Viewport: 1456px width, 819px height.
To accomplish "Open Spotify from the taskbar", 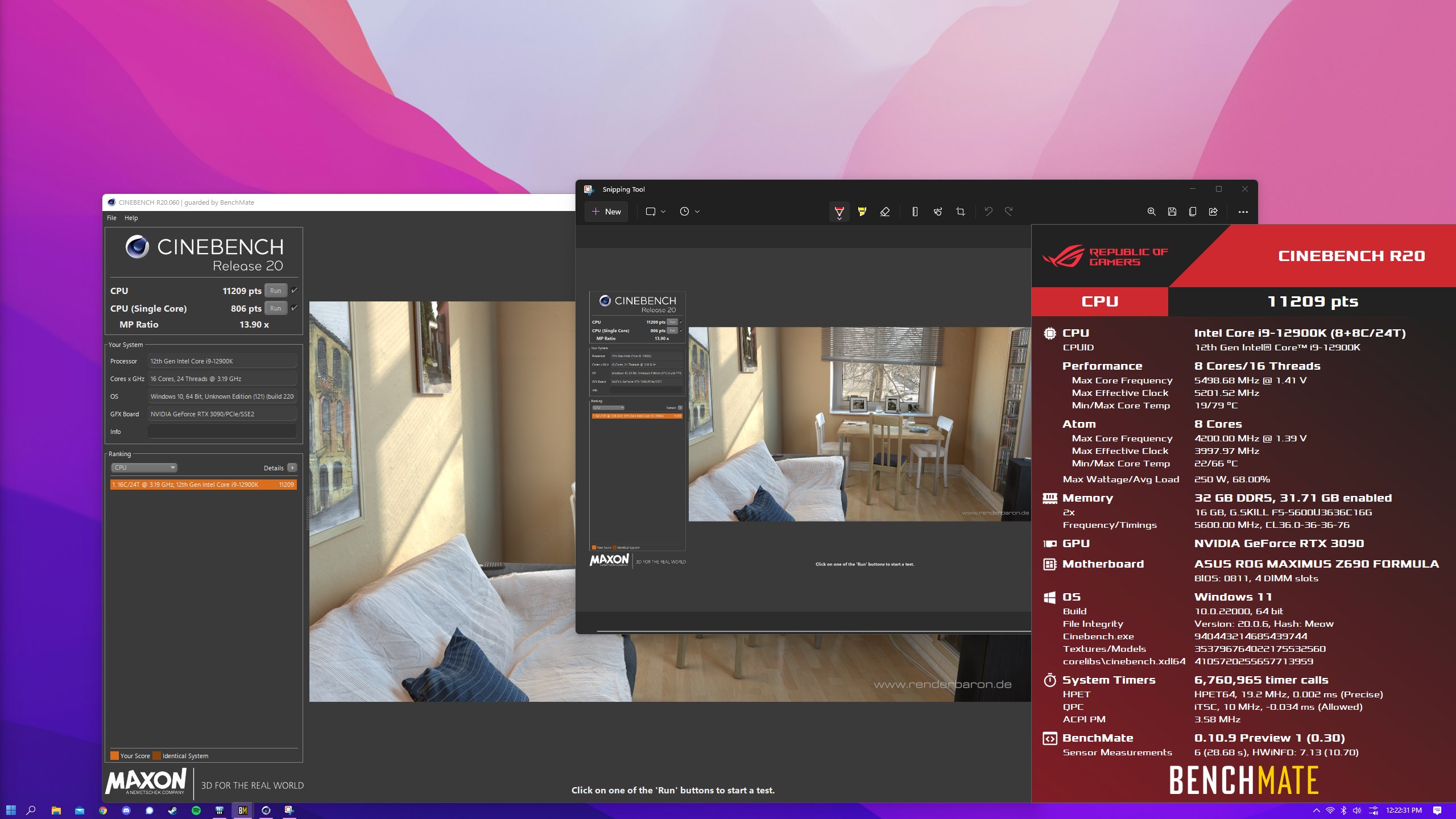I will pos(196,810).
